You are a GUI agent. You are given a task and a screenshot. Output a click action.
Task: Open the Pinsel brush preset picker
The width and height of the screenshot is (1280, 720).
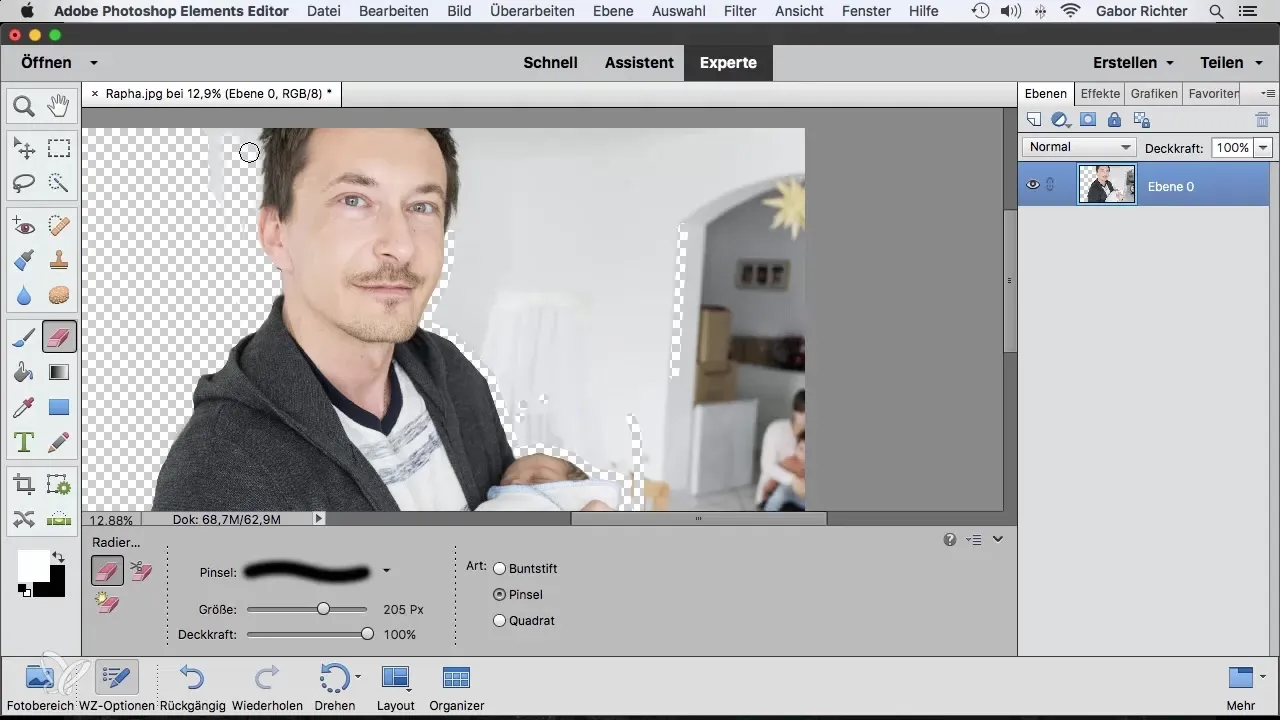(386, 572)
